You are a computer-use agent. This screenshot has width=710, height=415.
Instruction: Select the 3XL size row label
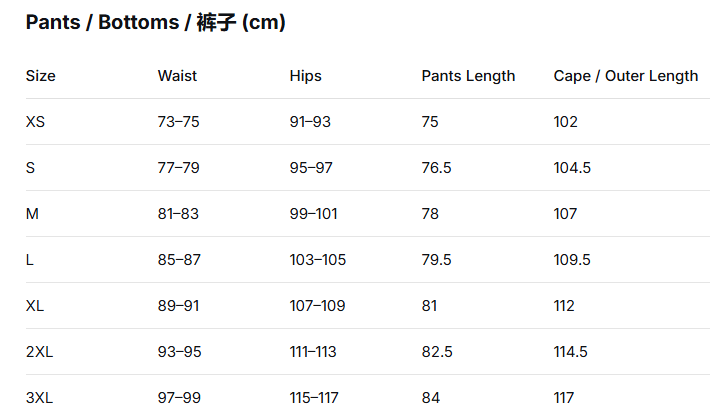tap(39, 398)
